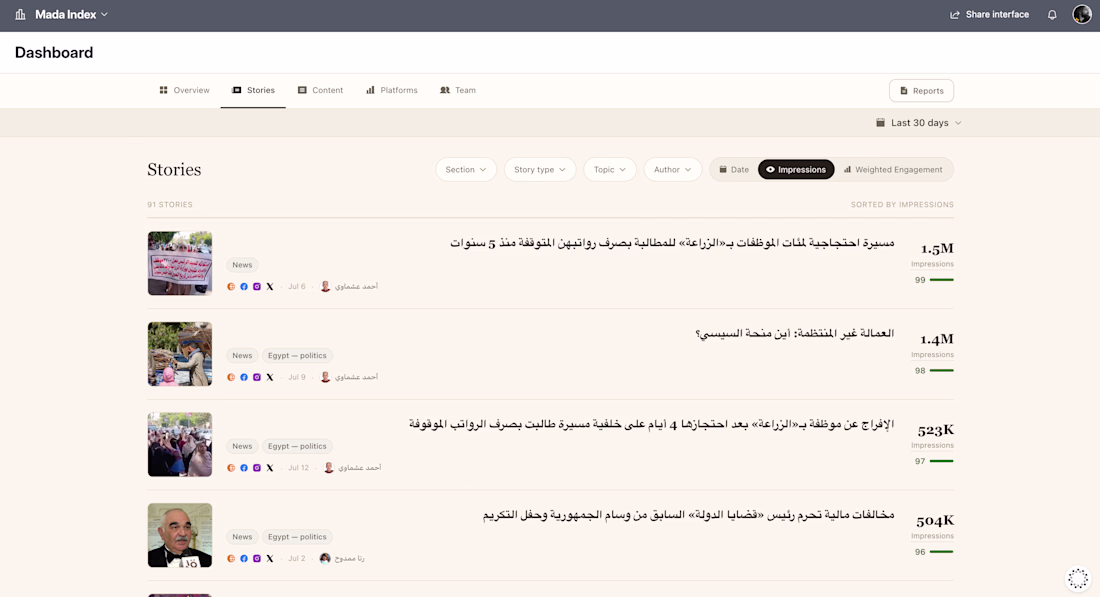Click the Instagram icon on the Jul 2 story
This screenshot has height=597, width=1100.
(257, 558)
